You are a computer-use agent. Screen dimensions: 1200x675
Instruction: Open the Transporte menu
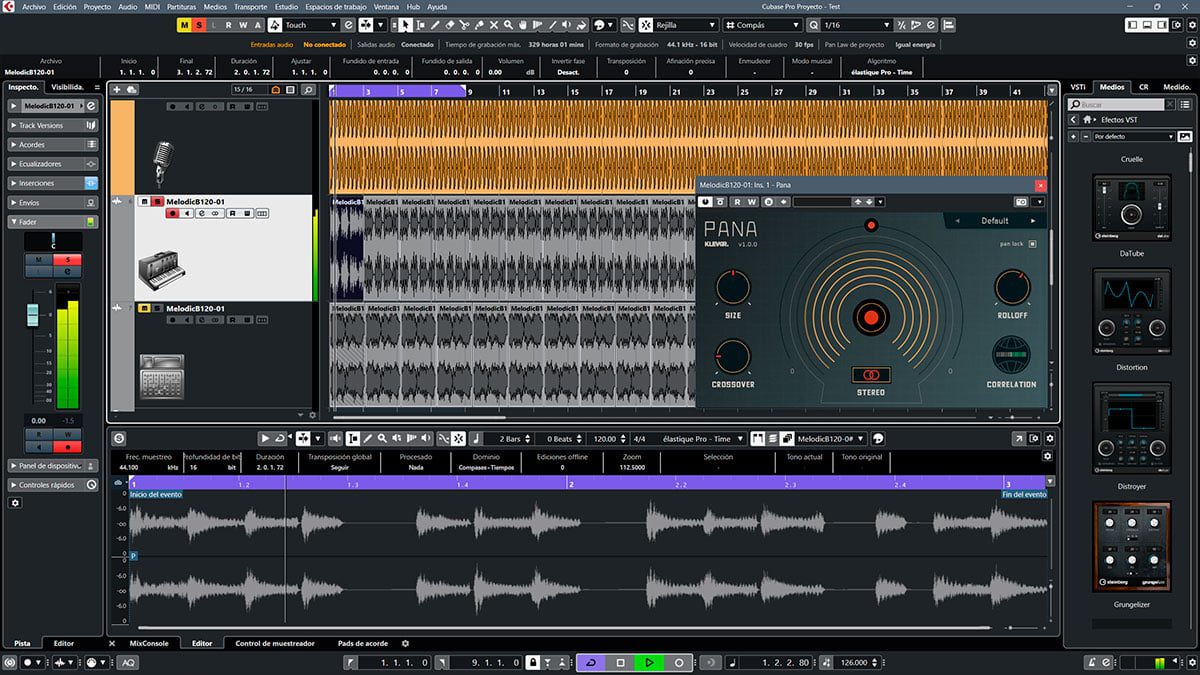pyautogui.click(x=250, y=6)
